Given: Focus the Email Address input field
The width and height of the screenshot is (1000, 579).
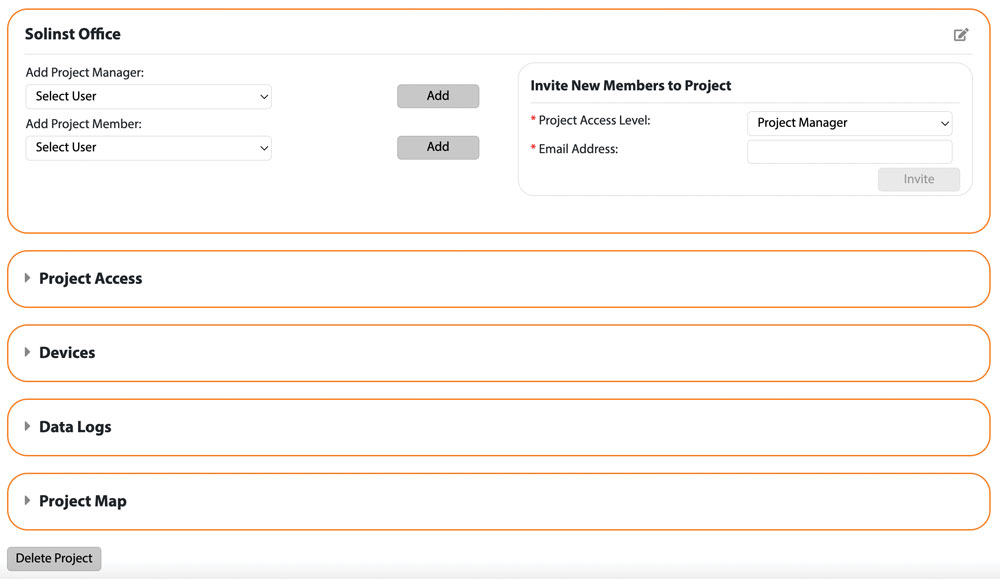Looking at the screenshot, I should pos(849,151).
